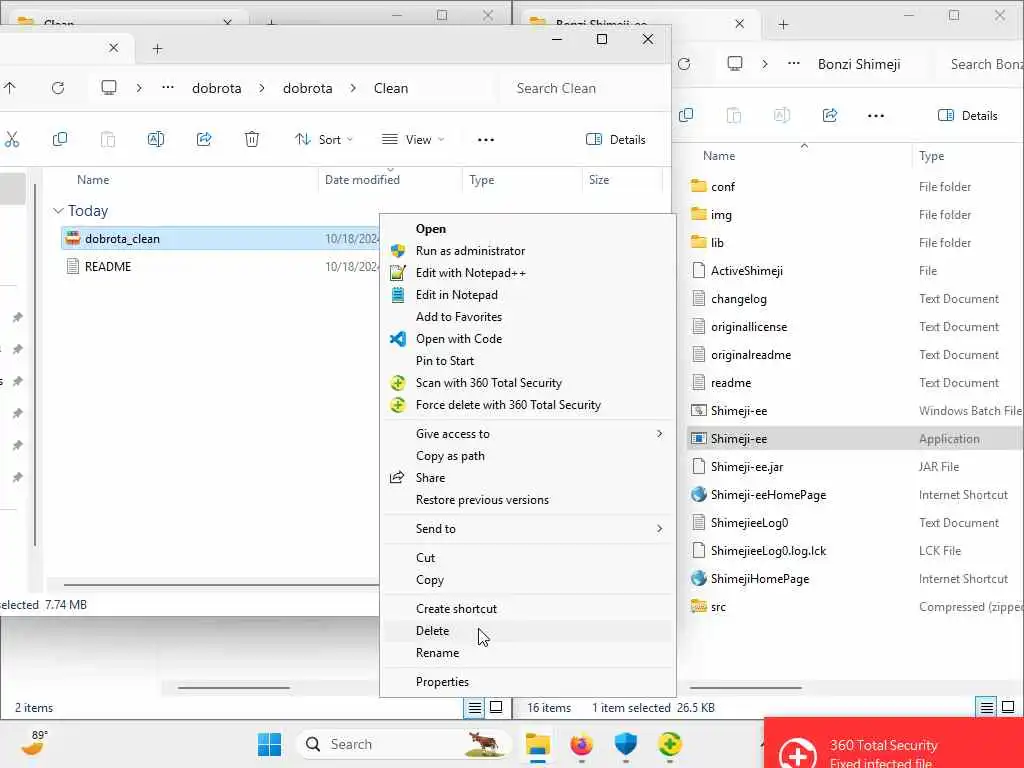Open new tab in Clean window

(x=157, y=49)
